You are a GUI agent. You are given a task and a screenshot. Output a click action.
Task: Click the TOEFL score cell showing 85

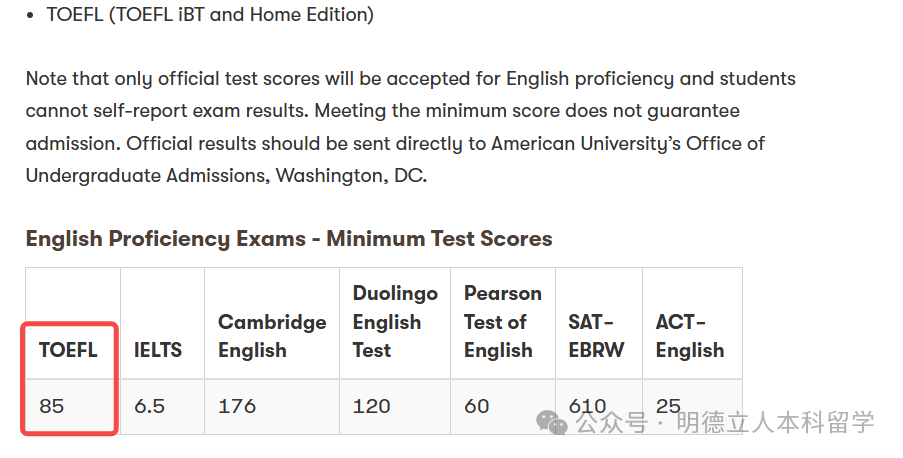point(52,406)
